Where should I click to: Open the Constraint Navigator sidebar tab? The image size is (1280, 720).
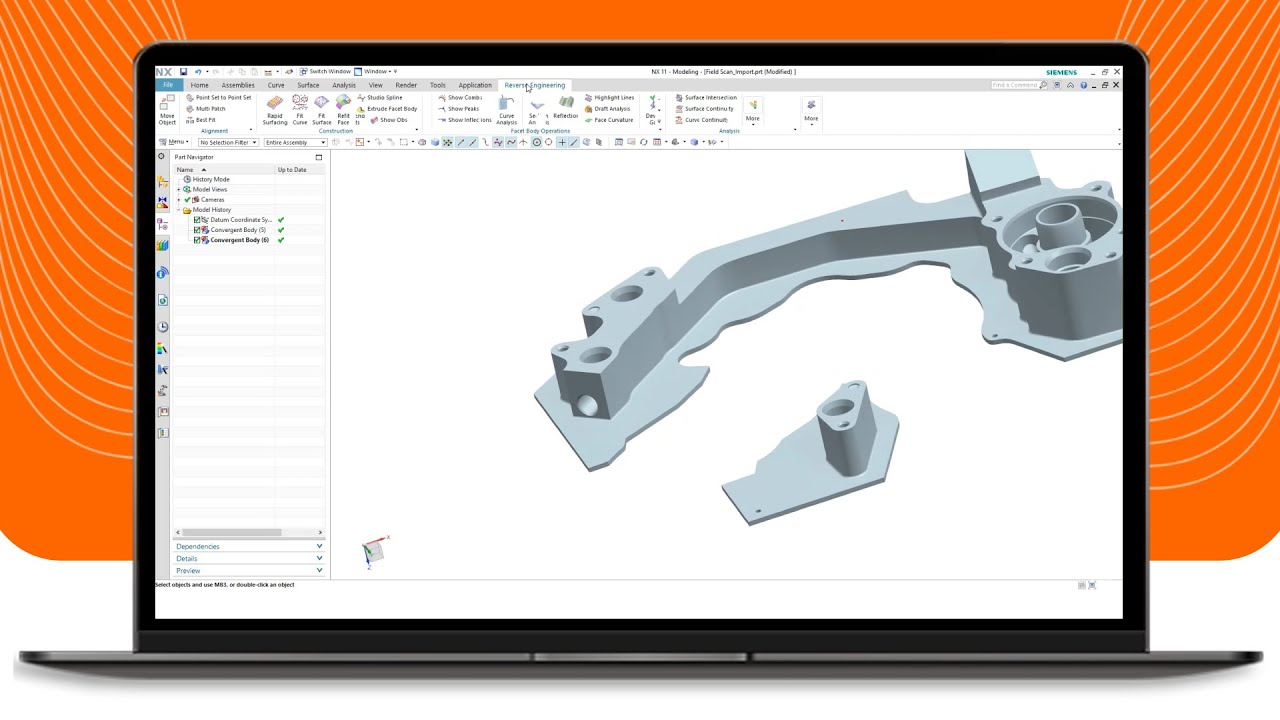163,202
